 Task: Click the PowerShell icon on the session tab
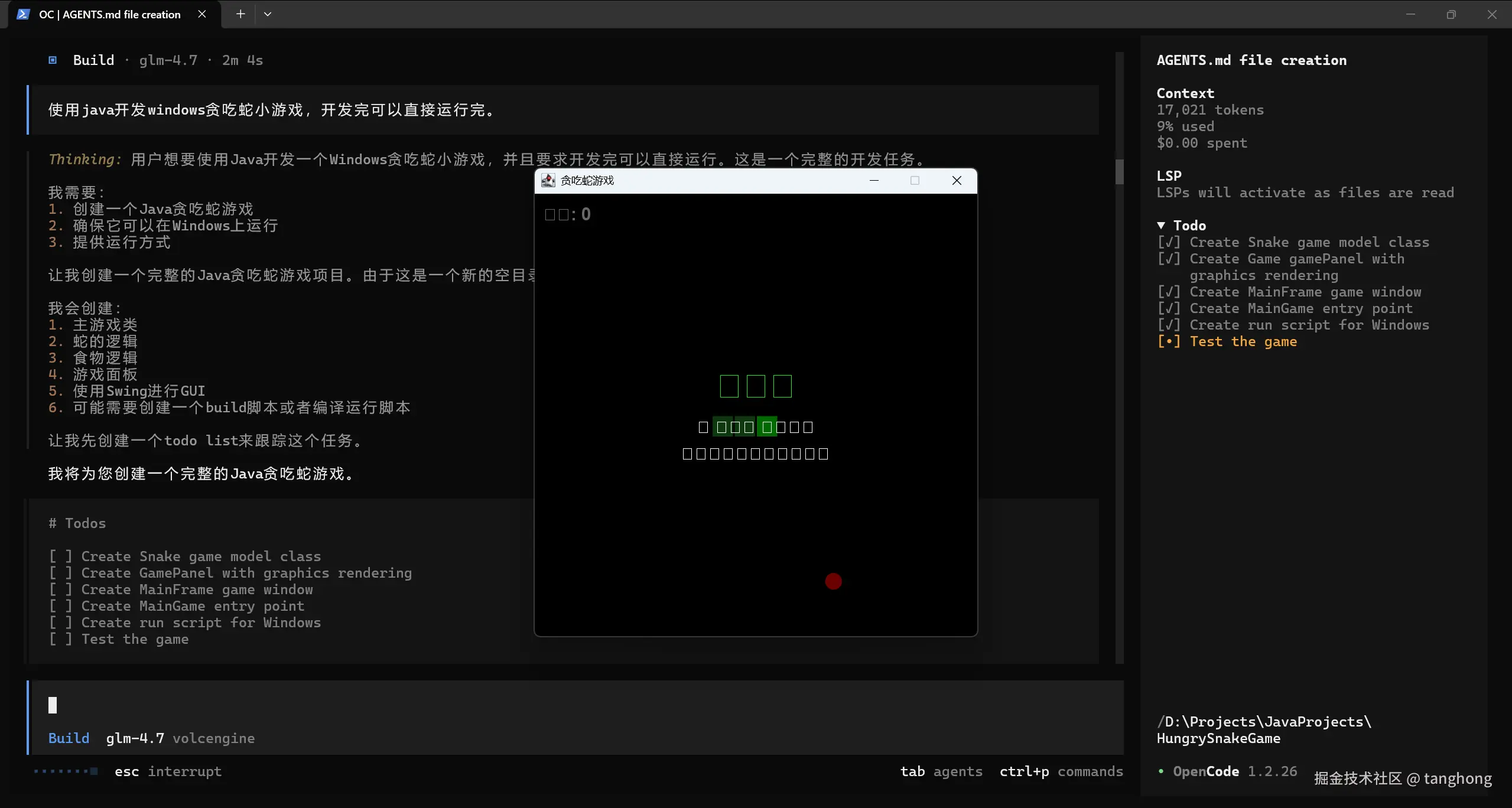click(x=22, y=14)
